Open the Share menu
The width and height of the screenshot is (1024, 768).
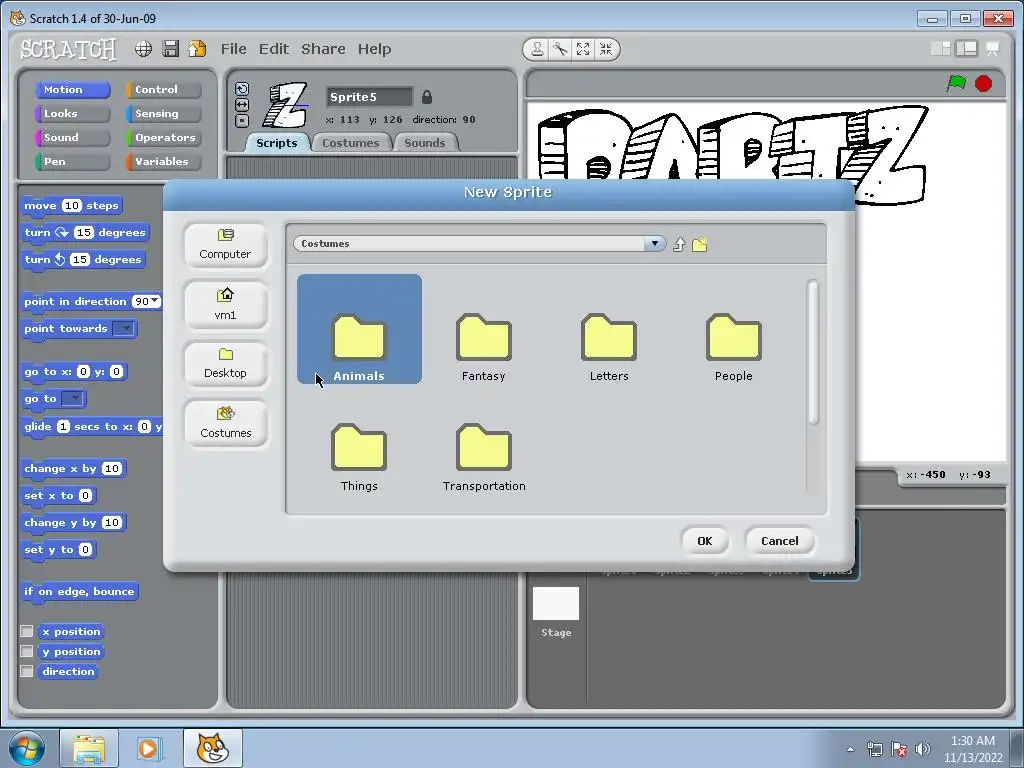[323, 49]
